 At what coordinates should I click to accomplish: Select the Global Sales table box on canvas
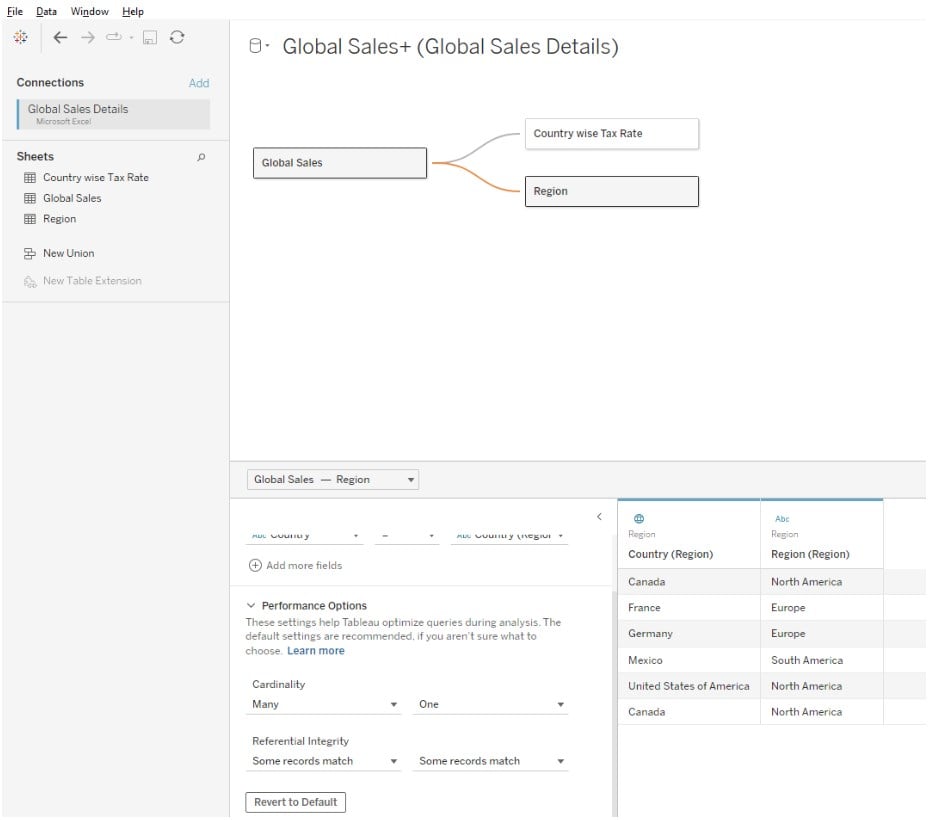click(x=341, y=164)
